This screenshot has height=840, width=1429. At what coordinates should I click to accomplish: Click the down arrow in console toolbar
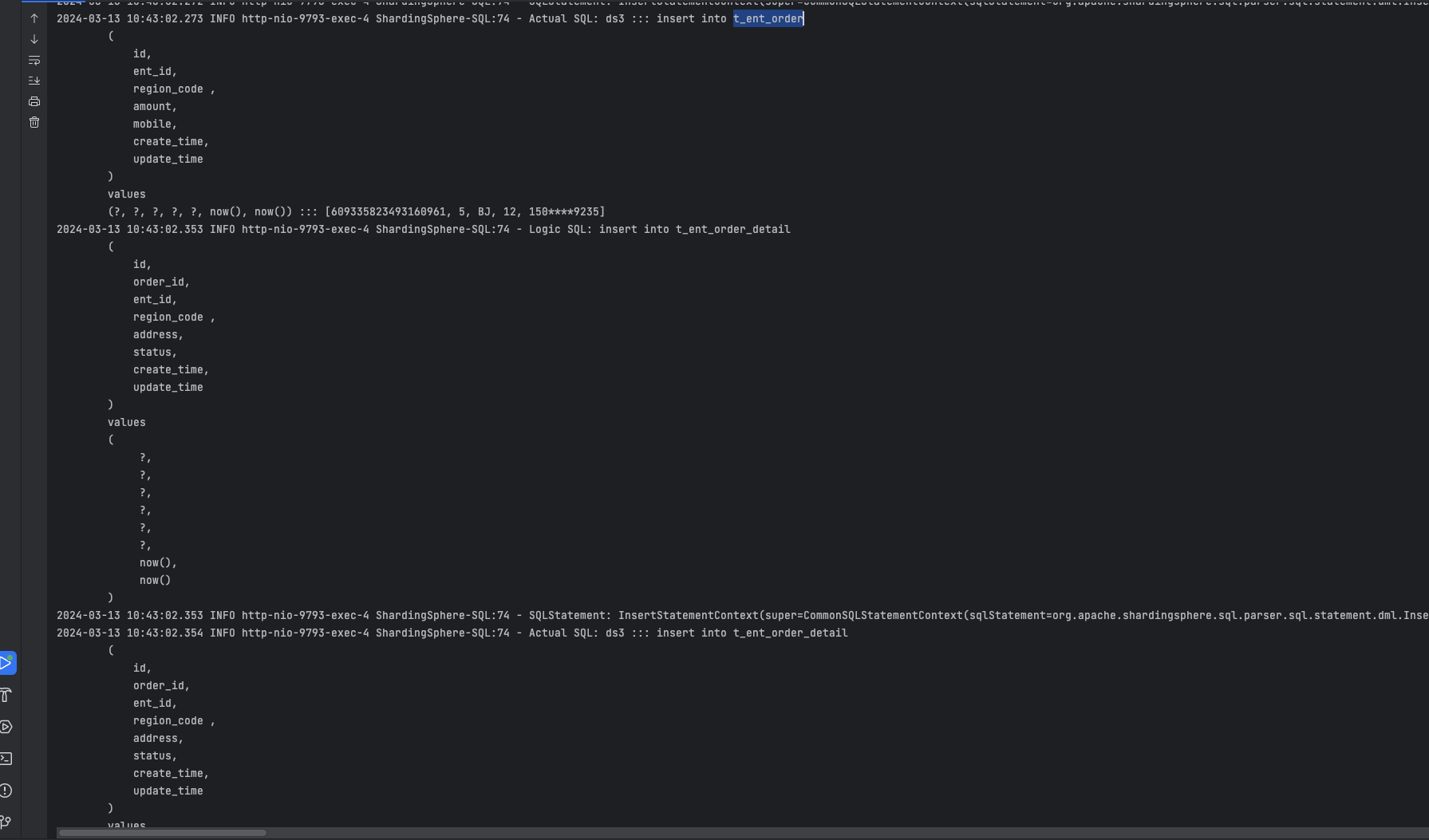point(34,39)
